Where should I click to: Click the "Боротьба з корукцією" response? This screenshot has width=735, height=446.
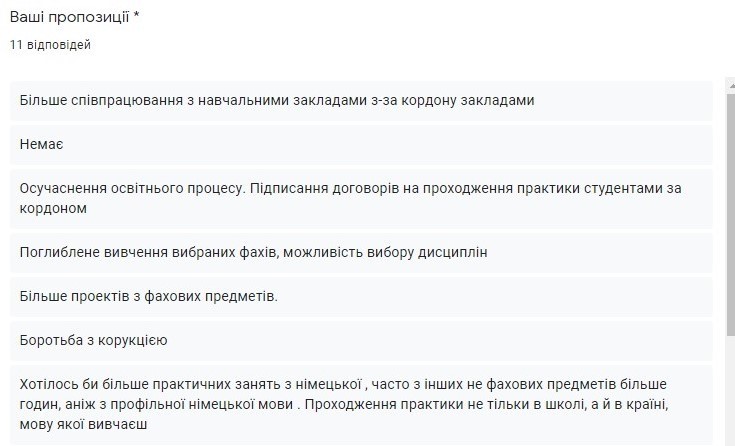[x=93, y=340]
